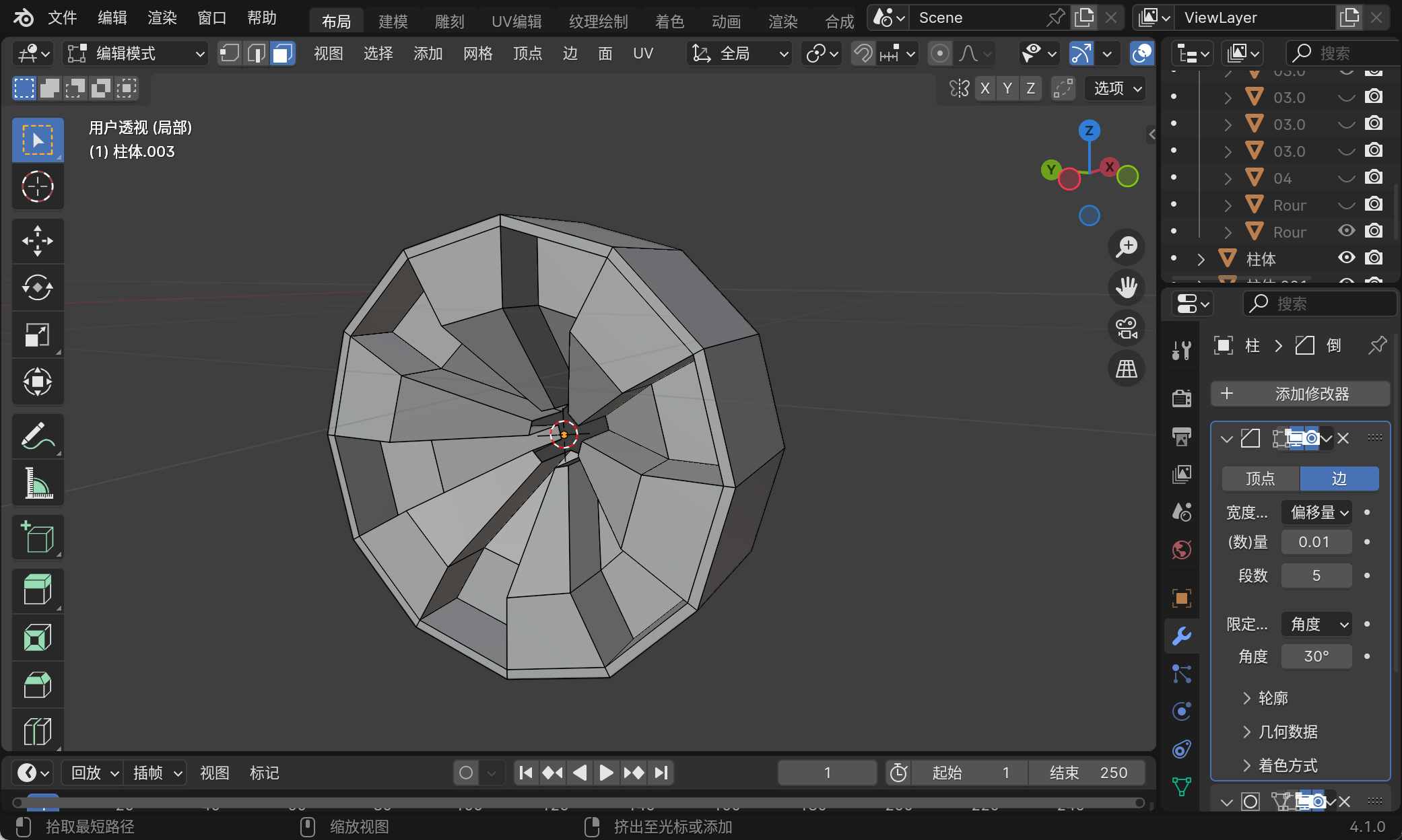The width and height of the screenshot is (1402, 840).
Task: Switch to the UV编辑 workspace tab
Action: coord(516,22)
